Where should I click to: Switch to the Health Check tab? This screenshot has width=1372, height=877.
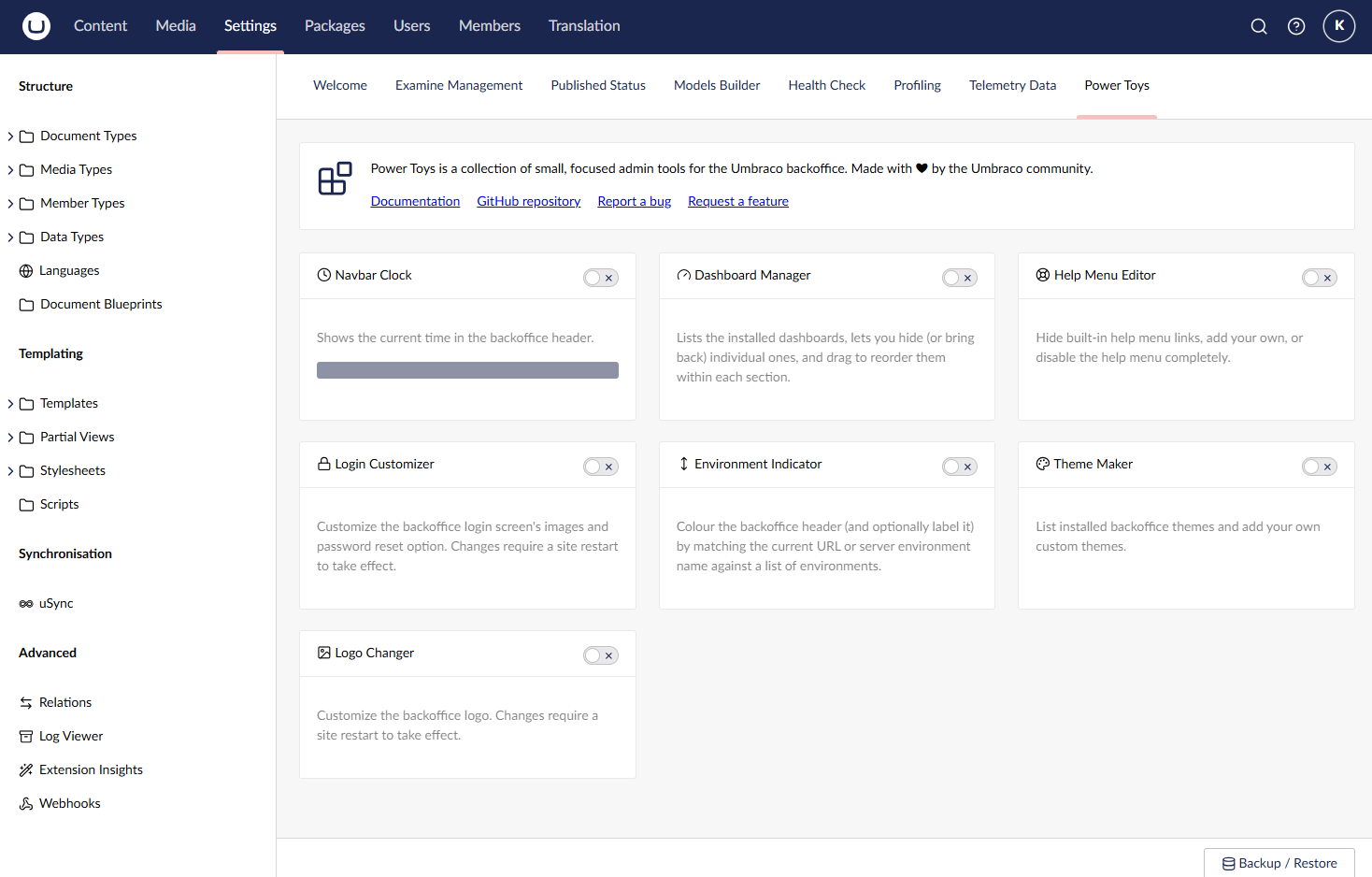(827, 85)
